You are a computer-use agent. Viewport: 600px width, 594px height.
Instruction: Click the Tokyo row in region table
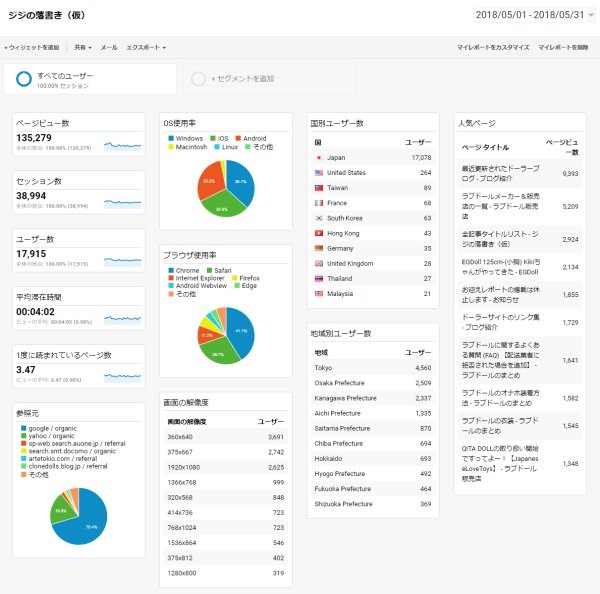coord(373,368)
